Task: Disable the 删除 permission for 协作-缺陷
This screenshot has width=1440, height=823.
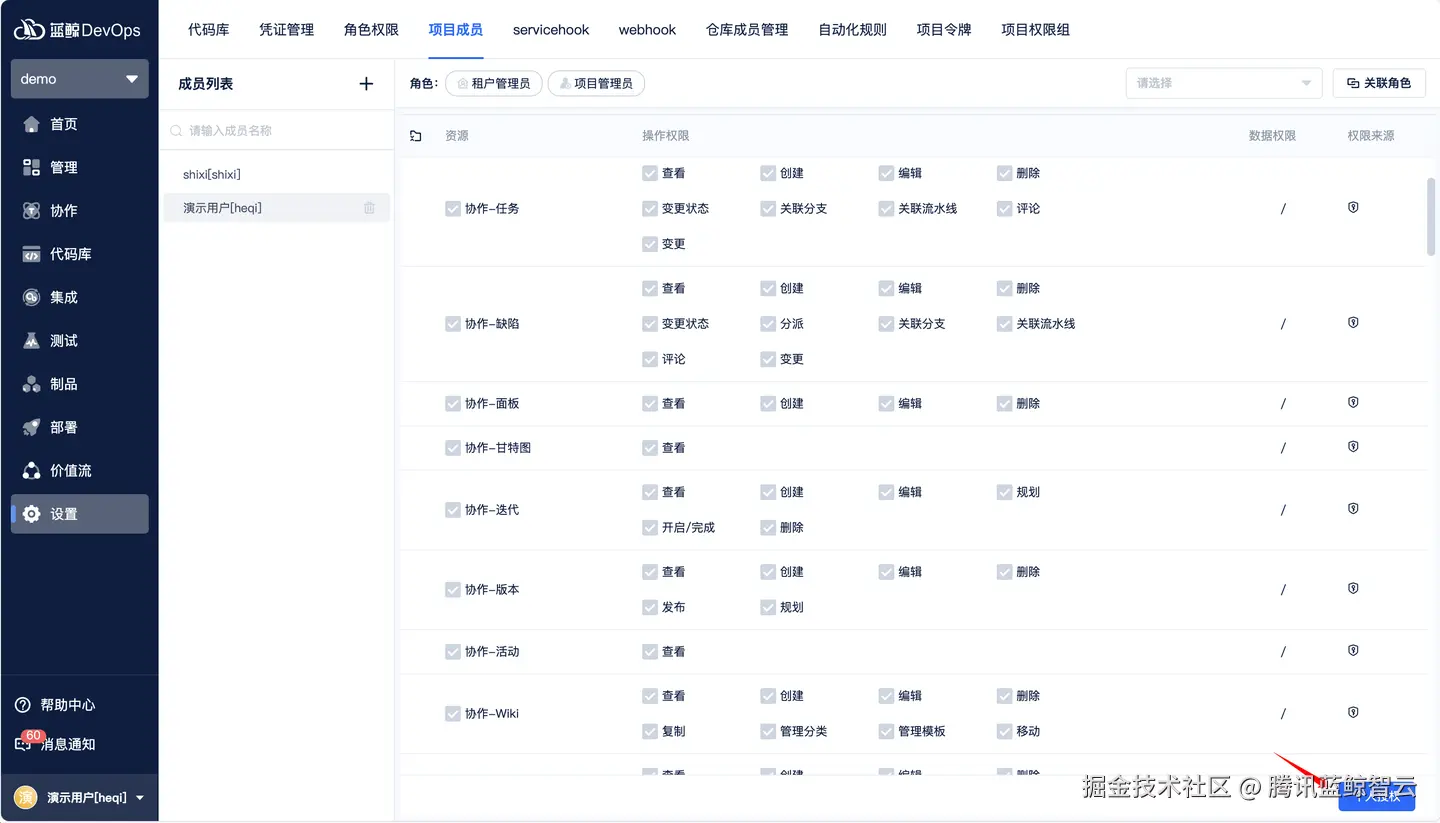Action: [x=1003, y=288]
